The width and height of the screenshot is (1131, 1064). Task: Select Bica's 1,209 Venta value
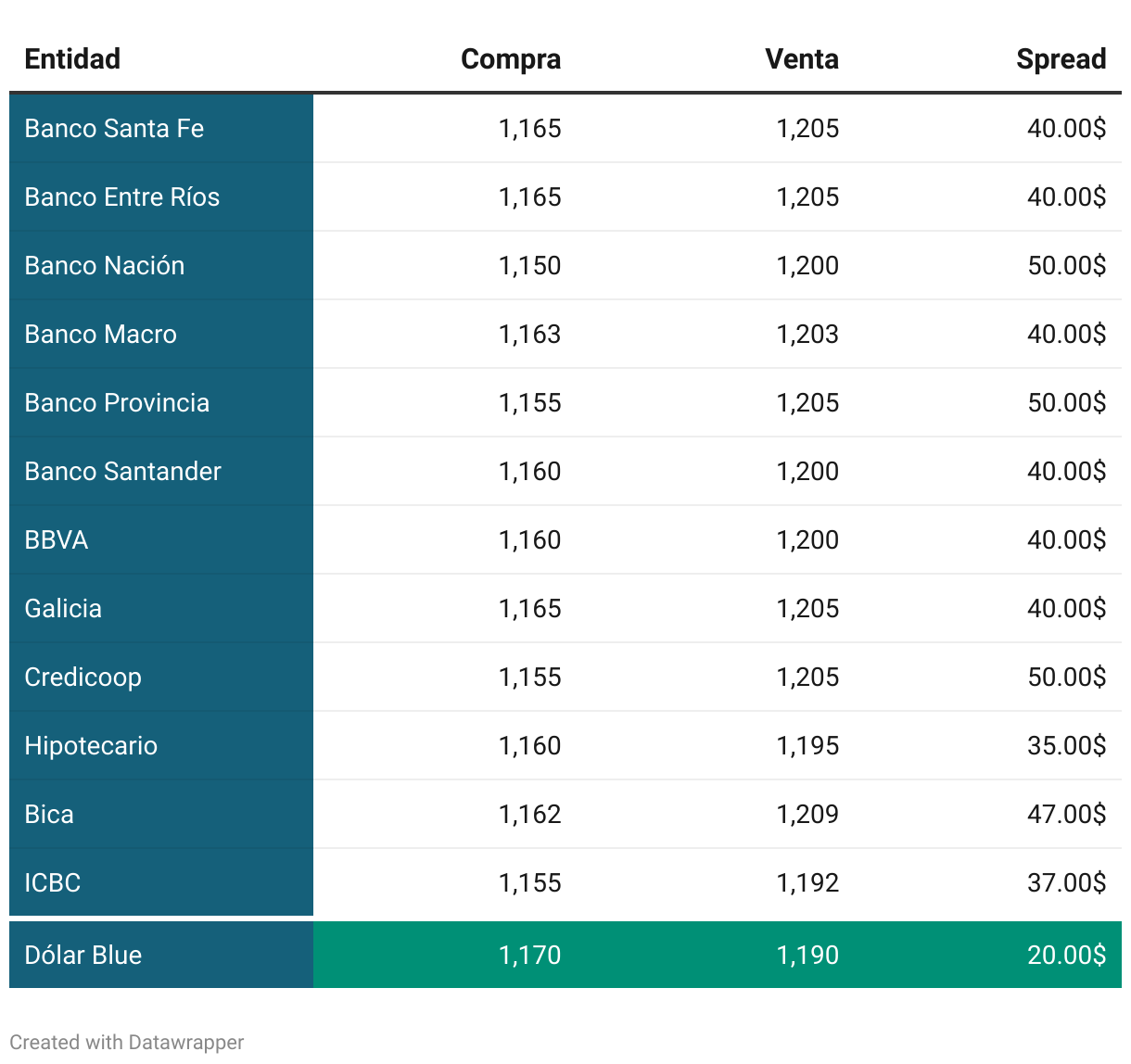click(807, 815)
